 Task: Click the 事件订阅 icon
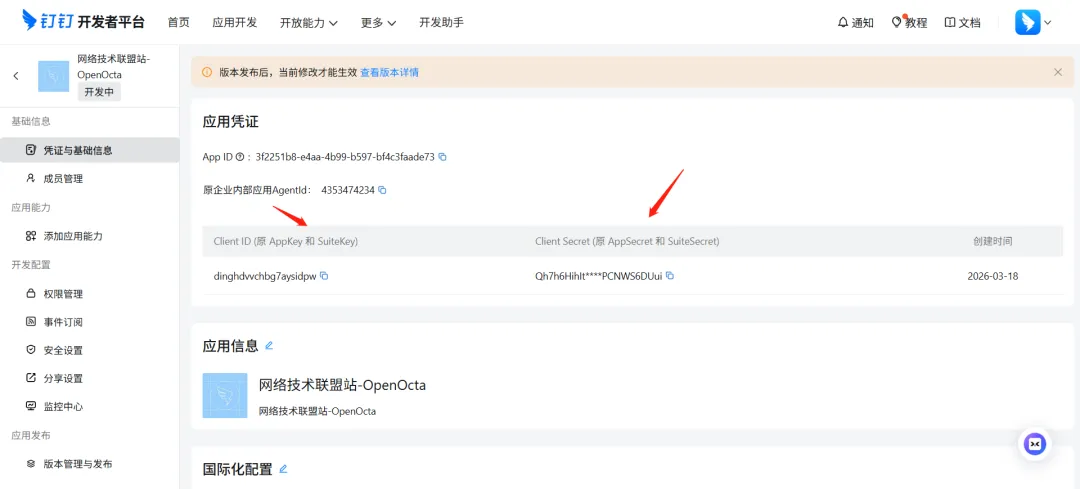pos(30,322)
